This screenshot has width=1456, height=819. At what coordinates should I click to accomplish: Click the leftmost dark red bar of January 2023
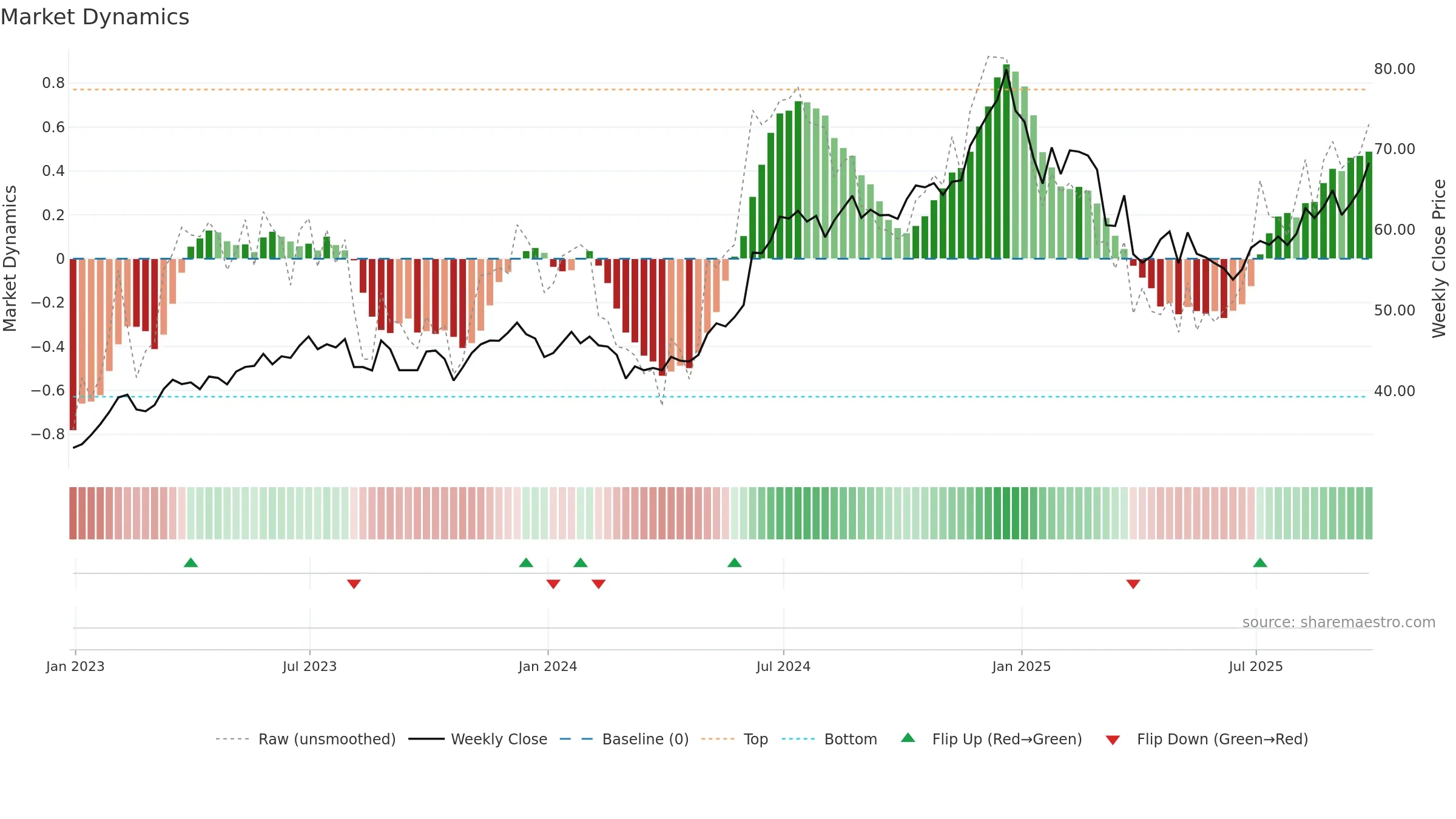coord(73,345)
